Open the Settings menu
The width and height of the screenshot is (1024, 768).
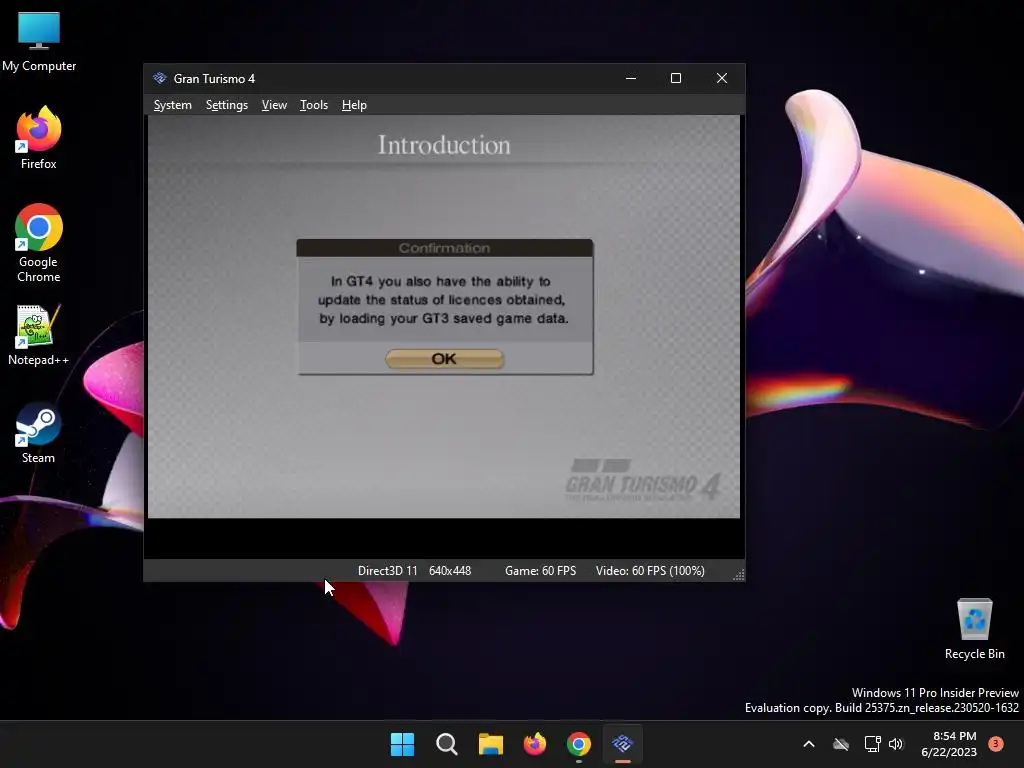pos(227,105)
